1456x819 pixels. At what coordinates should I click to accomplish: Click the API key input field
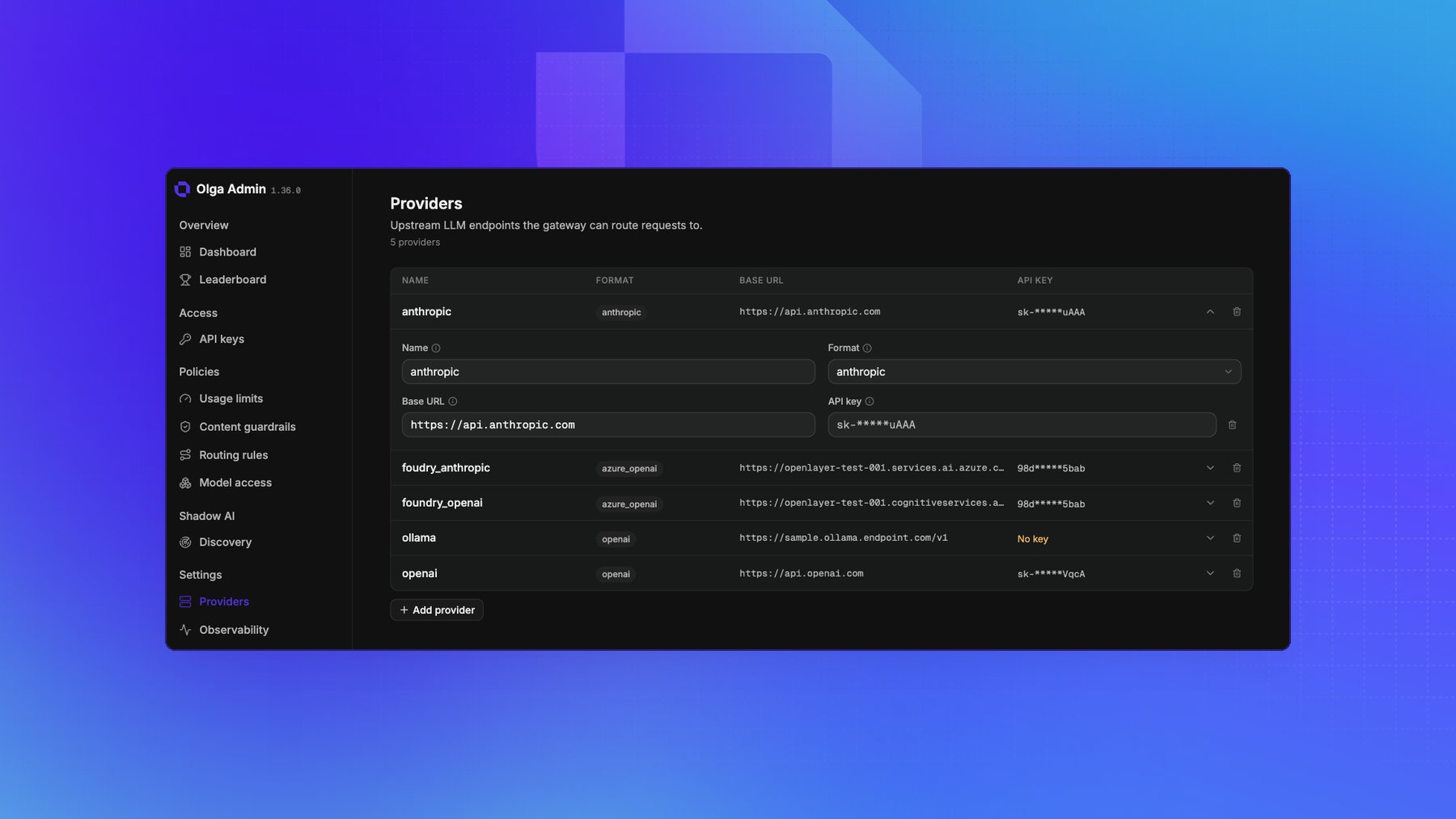[x=1022, y=425]
